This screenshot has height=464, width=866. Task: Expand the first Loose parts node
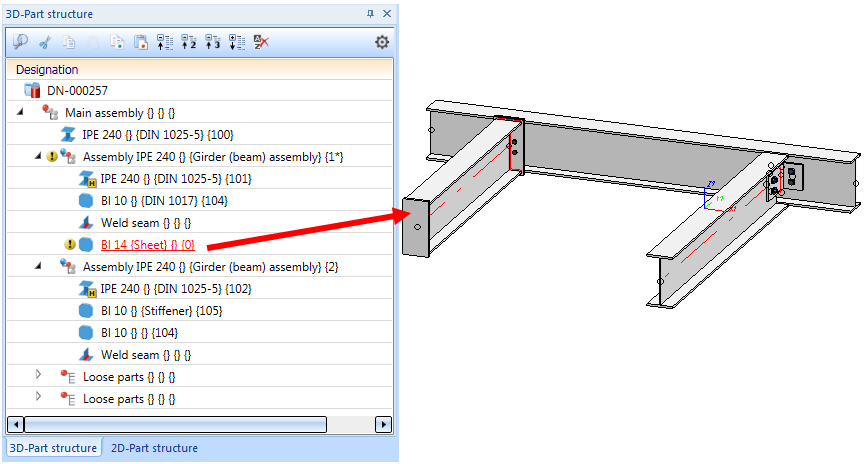(x=38, y=375)
